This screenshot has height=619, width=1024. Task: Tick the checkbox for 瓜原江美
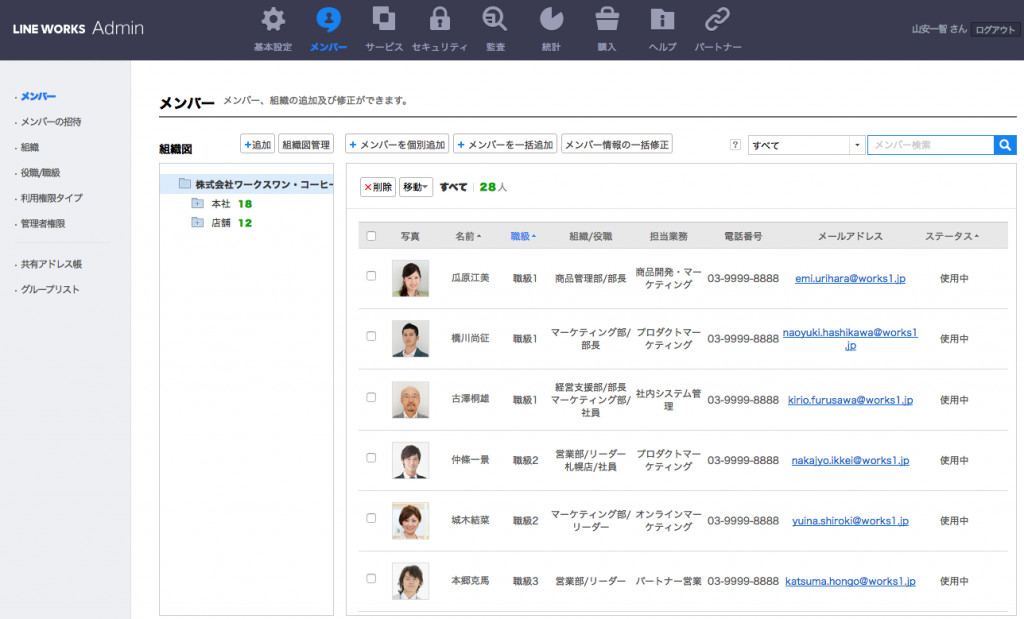pyautogui.click(x=371, y=276)
